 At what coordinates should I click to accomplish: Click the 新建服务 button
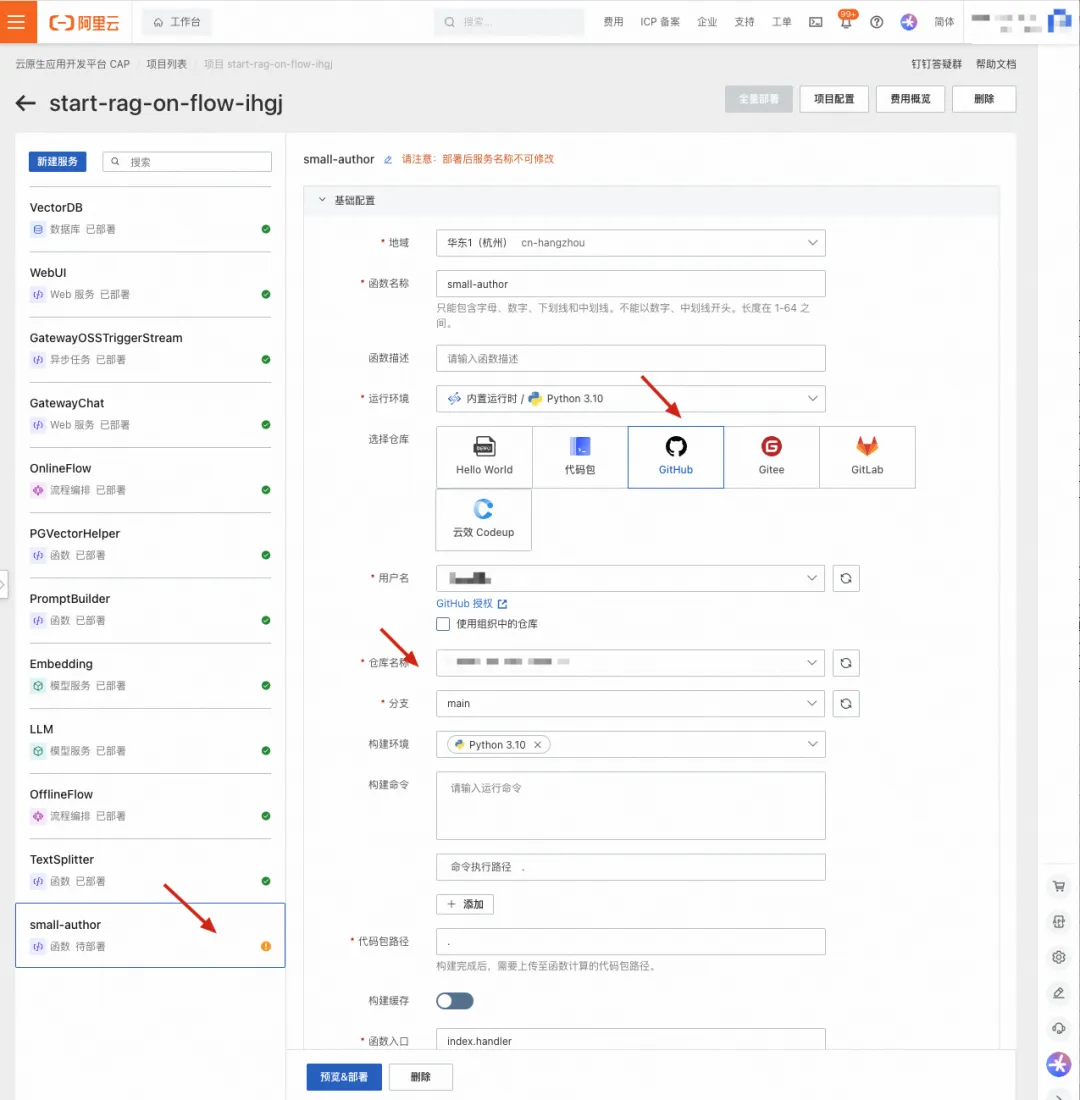coord(58,161)
